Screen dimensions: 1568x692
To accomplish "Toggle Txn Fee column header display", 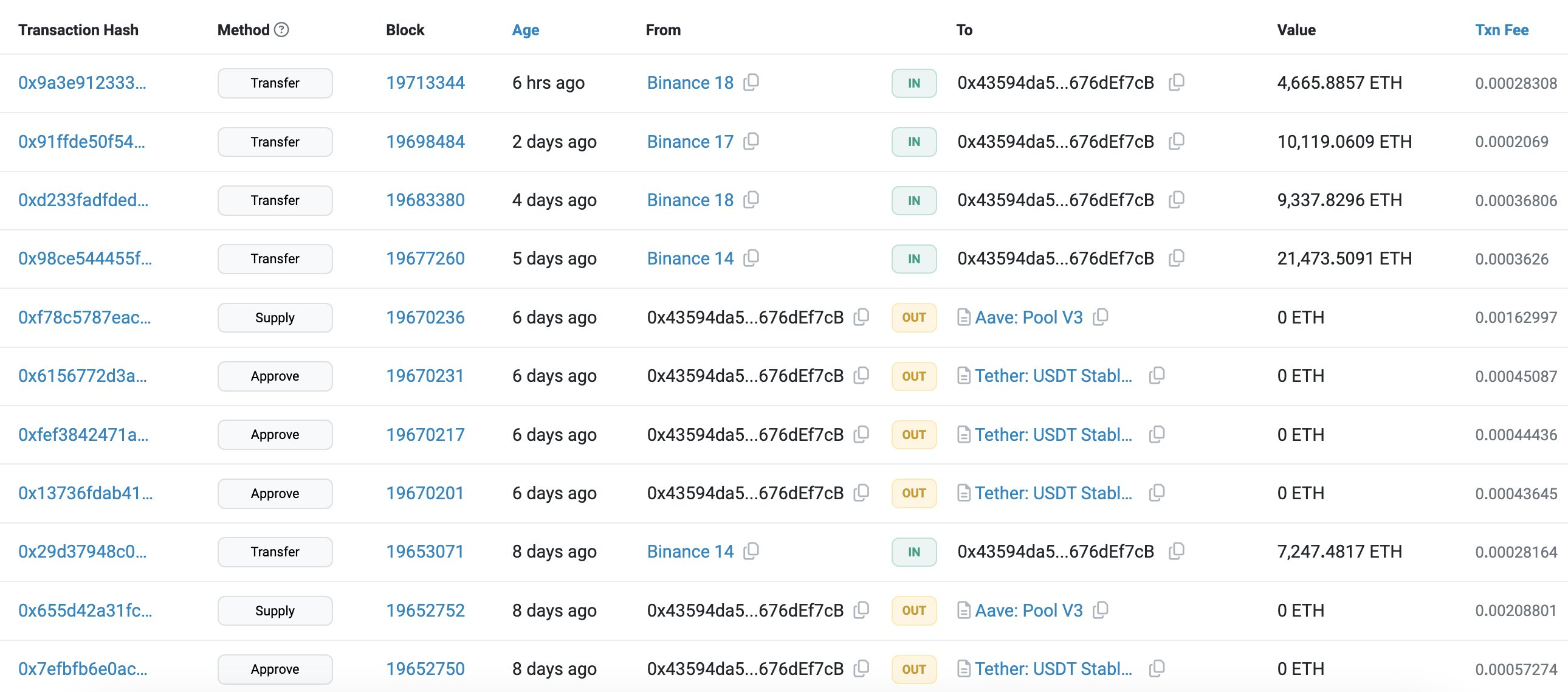I will 1501,30.
